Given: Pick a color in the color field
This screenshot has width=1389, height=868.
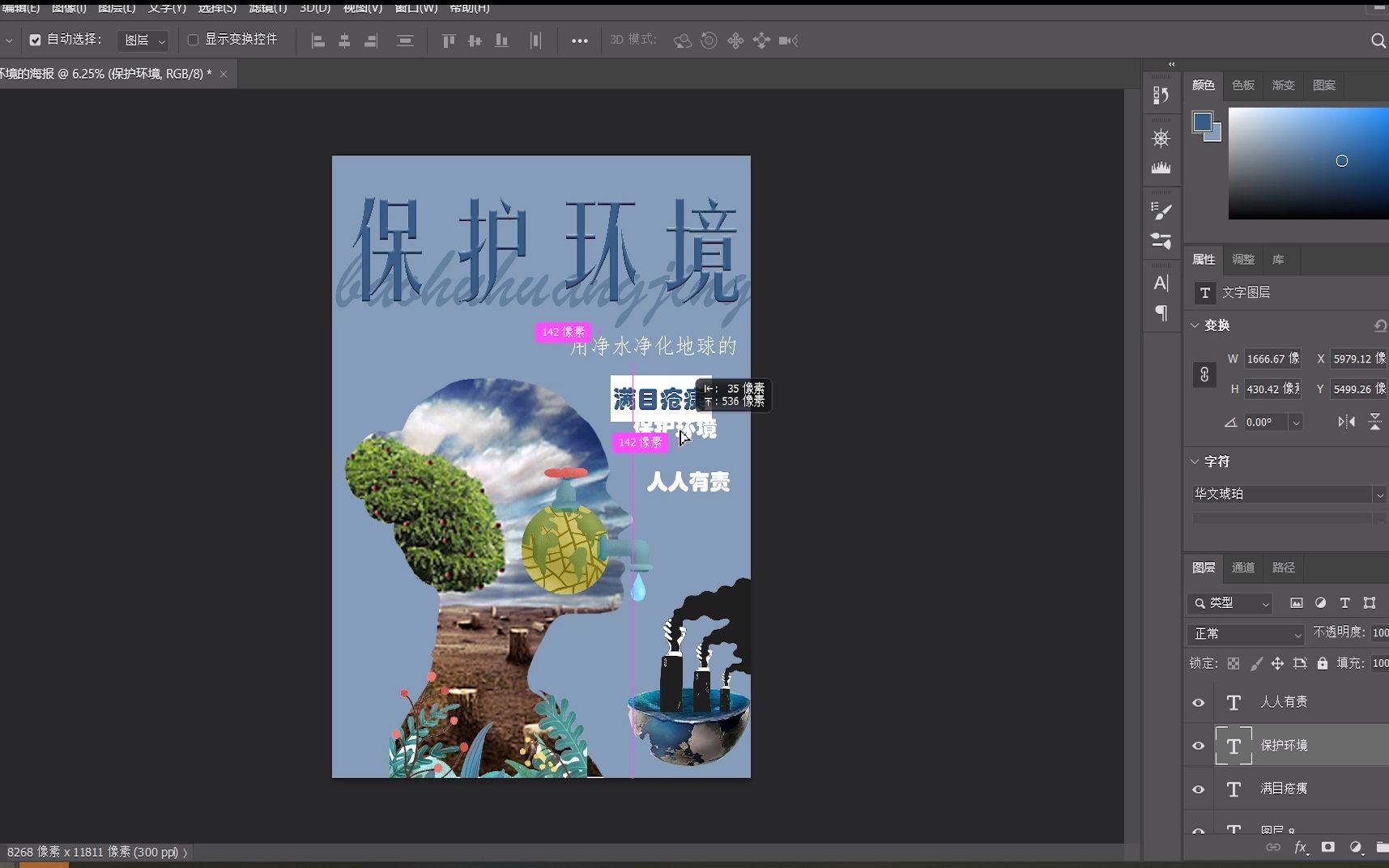Looking at the screenshot, I should click(1309, 164).
